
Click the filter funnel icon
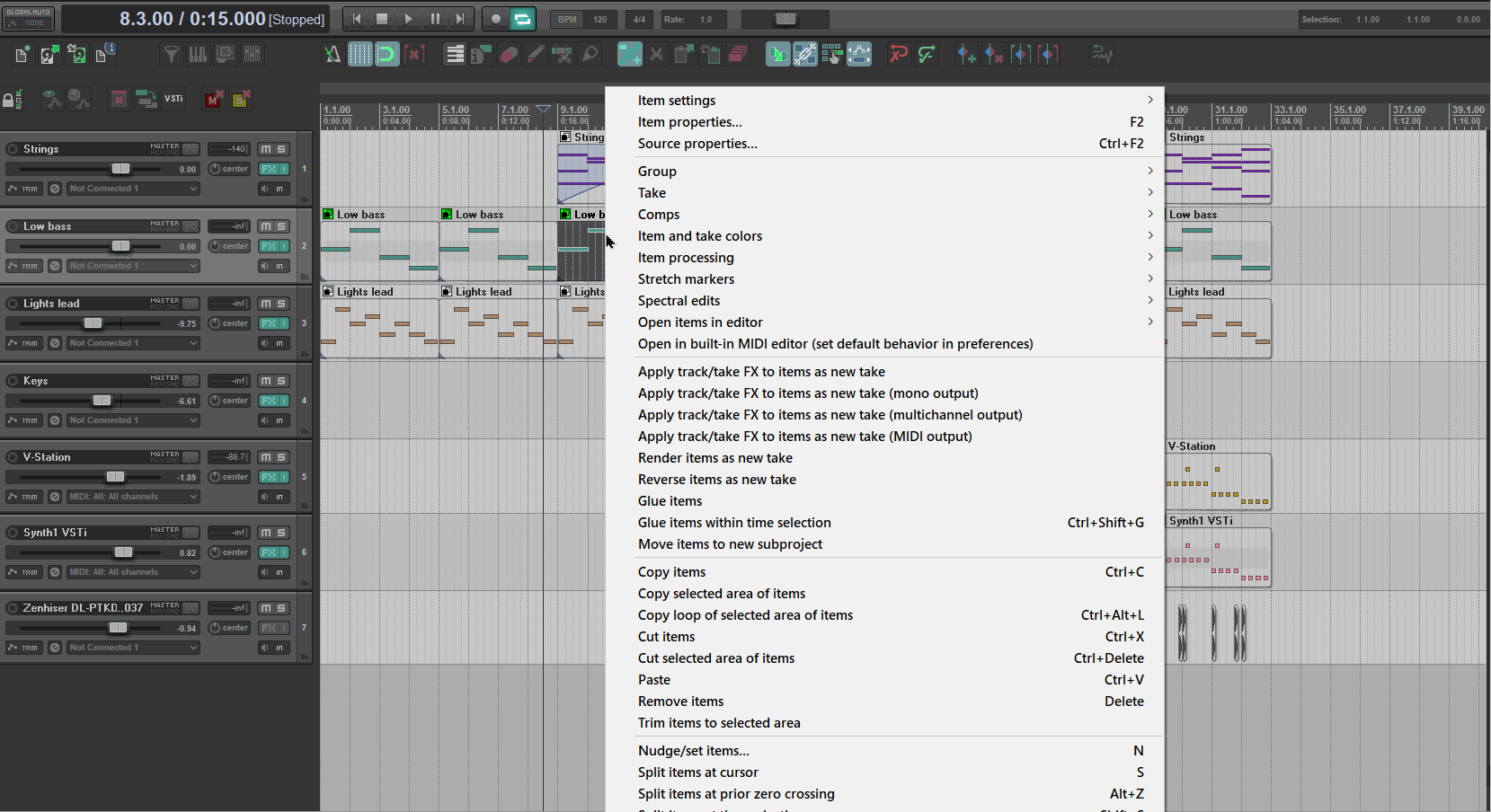(171, 55)
